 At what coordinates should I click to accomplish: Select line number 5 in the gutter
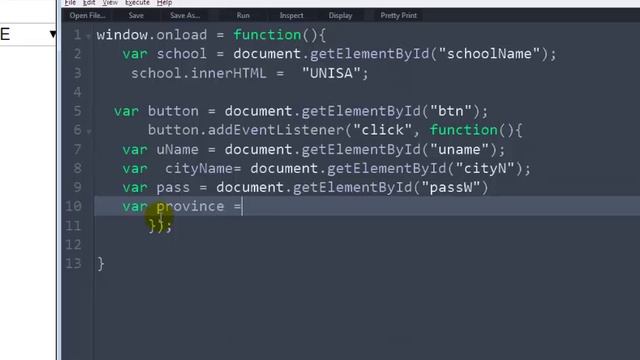tap(77, 111)
